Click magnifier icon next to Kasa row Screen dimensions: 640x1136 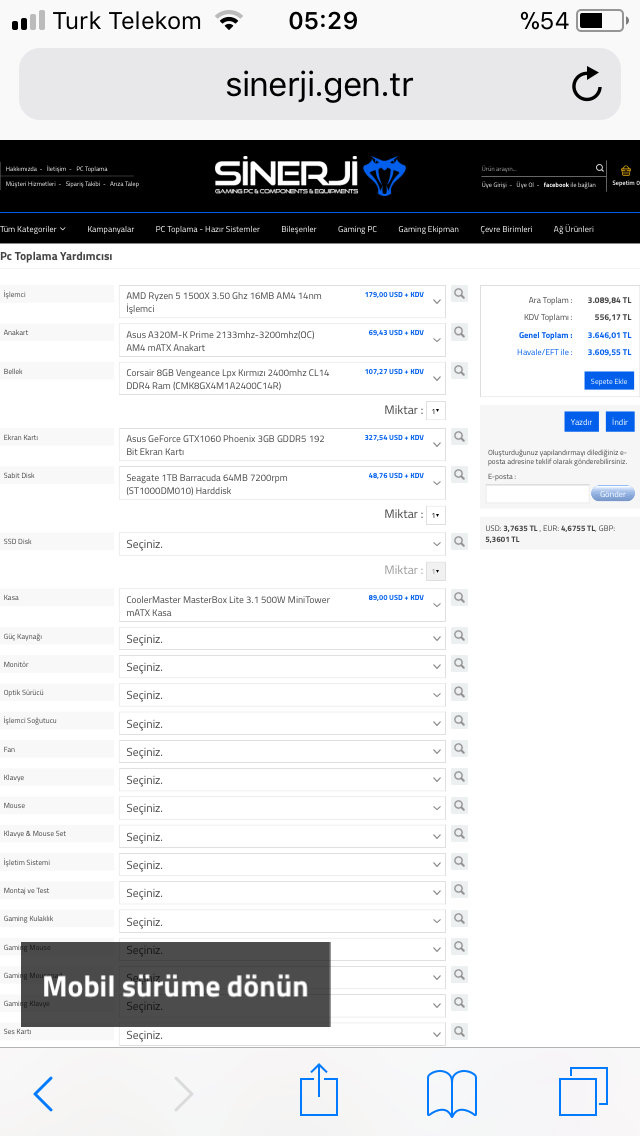pos(460,598)
